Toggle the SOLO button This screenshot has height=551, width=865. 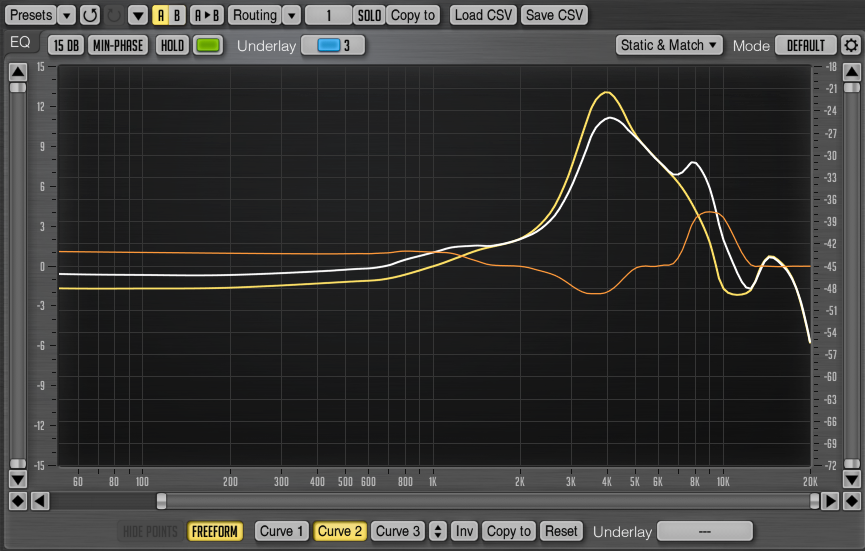(x=369, y=15)
